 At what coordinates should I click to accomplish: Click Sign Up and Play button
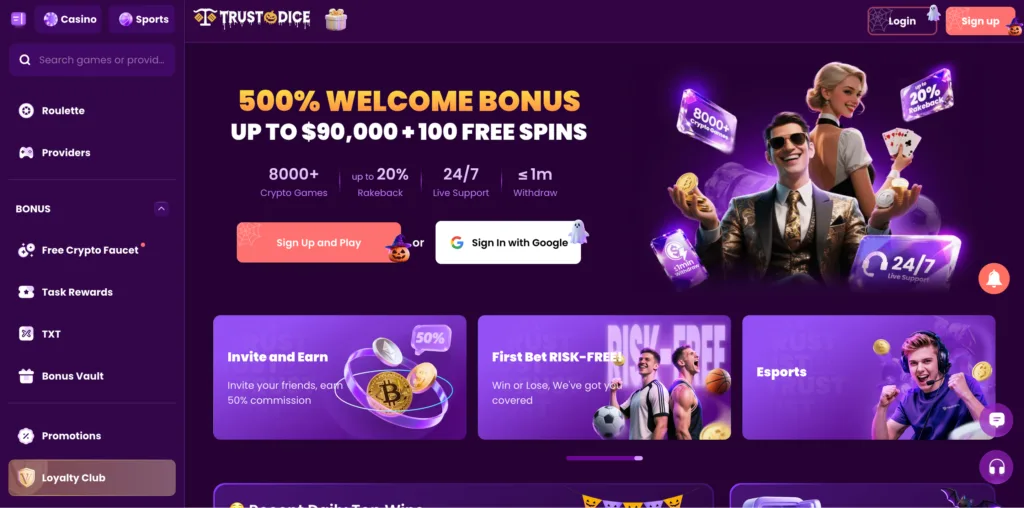point(319,242)
